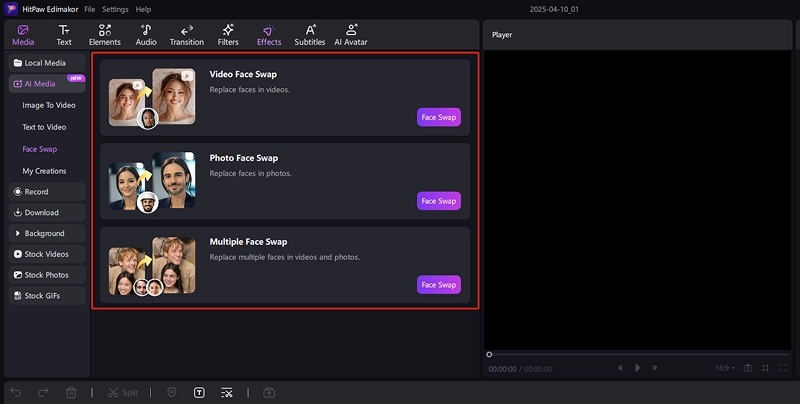Open My Creations
The height and width of the screenshot is (404, 800).
[44, 171]
